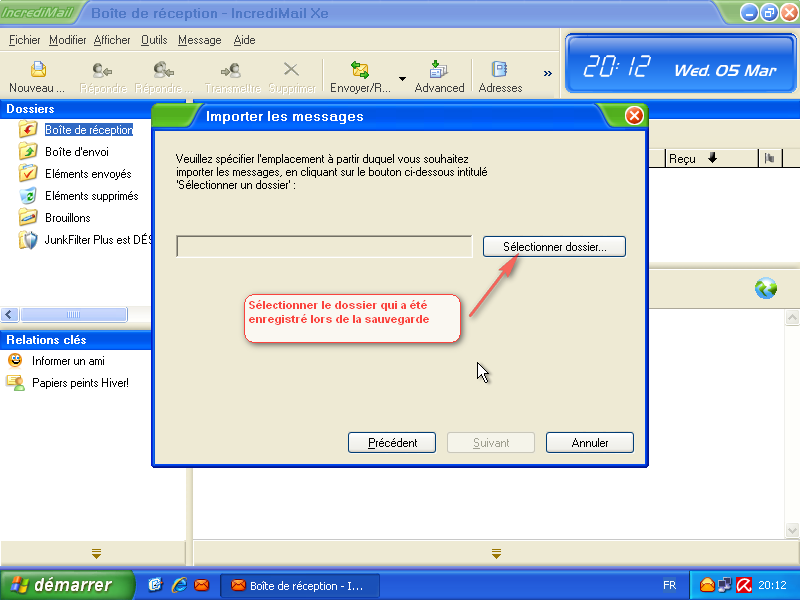Image resolution: width=800 pixels, height=600 pixels.
Task: Click the folder pane horizontal scrollbar thumb
Action: point(73,314)
